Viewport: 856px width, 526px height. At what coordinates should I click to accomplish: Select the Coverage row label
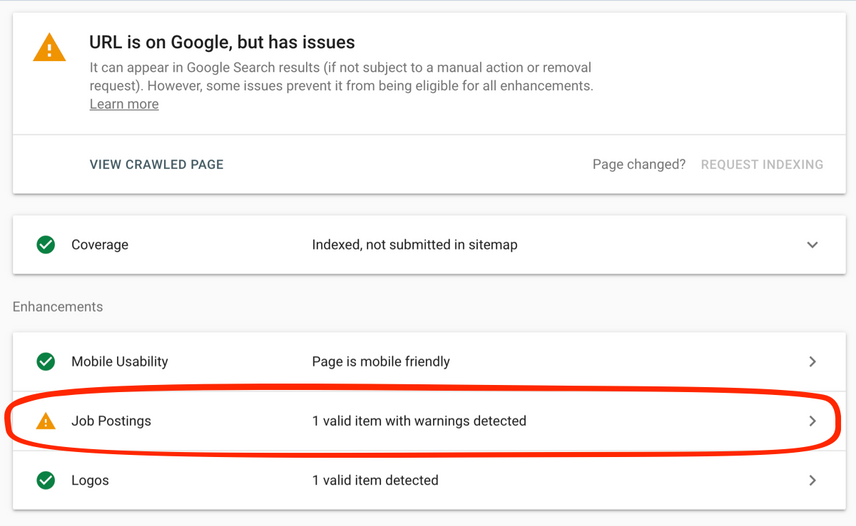[x=100, y=244]
